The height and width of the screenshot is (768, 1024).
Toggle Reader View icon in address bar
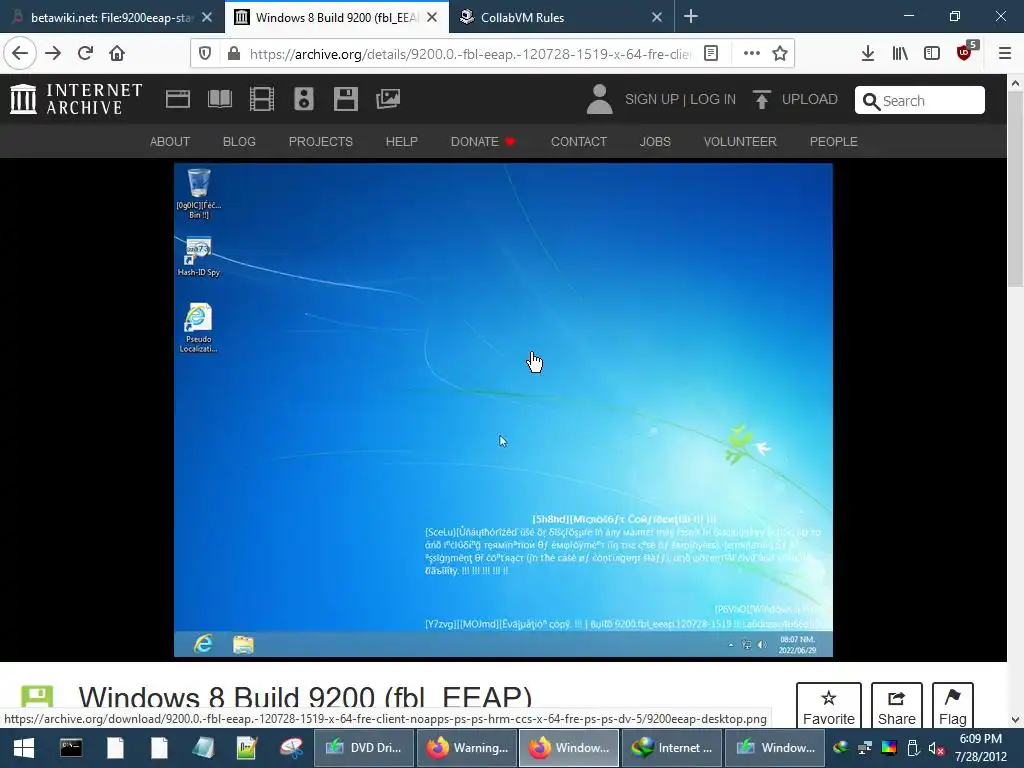tap(711, 54)
